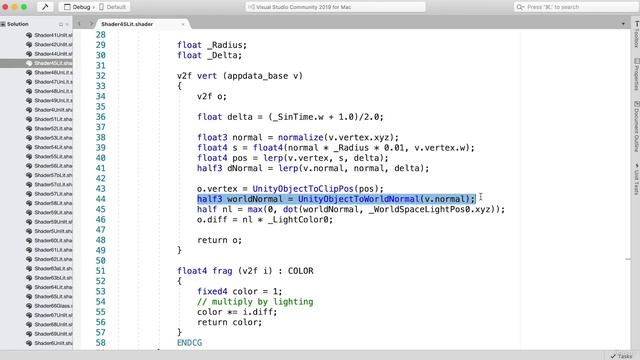Click the 'float _Delta;' declaration line

coord(209,55)
